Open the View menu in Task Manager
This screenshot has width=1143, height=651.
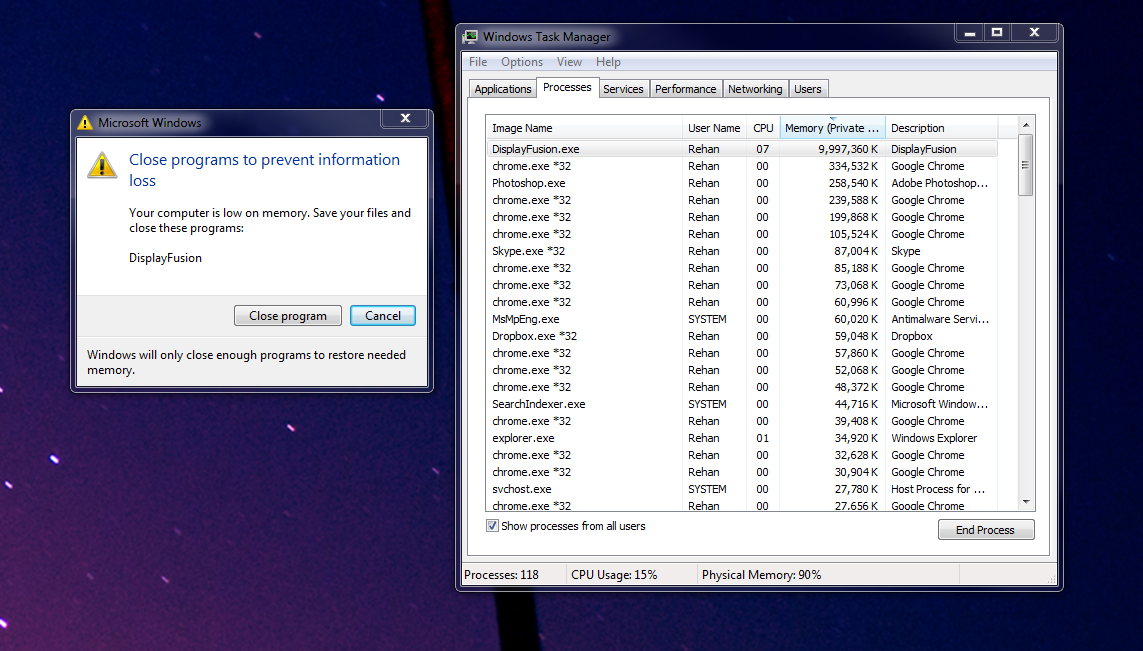tap(569, 62)
